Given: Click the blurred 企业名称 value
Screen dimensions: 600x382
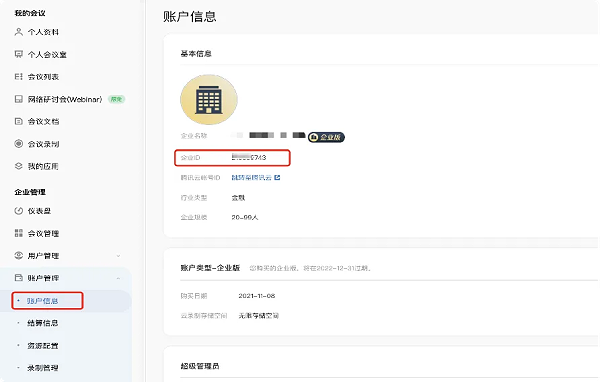Looking at the screenshot, I should (x=268, y=135).
